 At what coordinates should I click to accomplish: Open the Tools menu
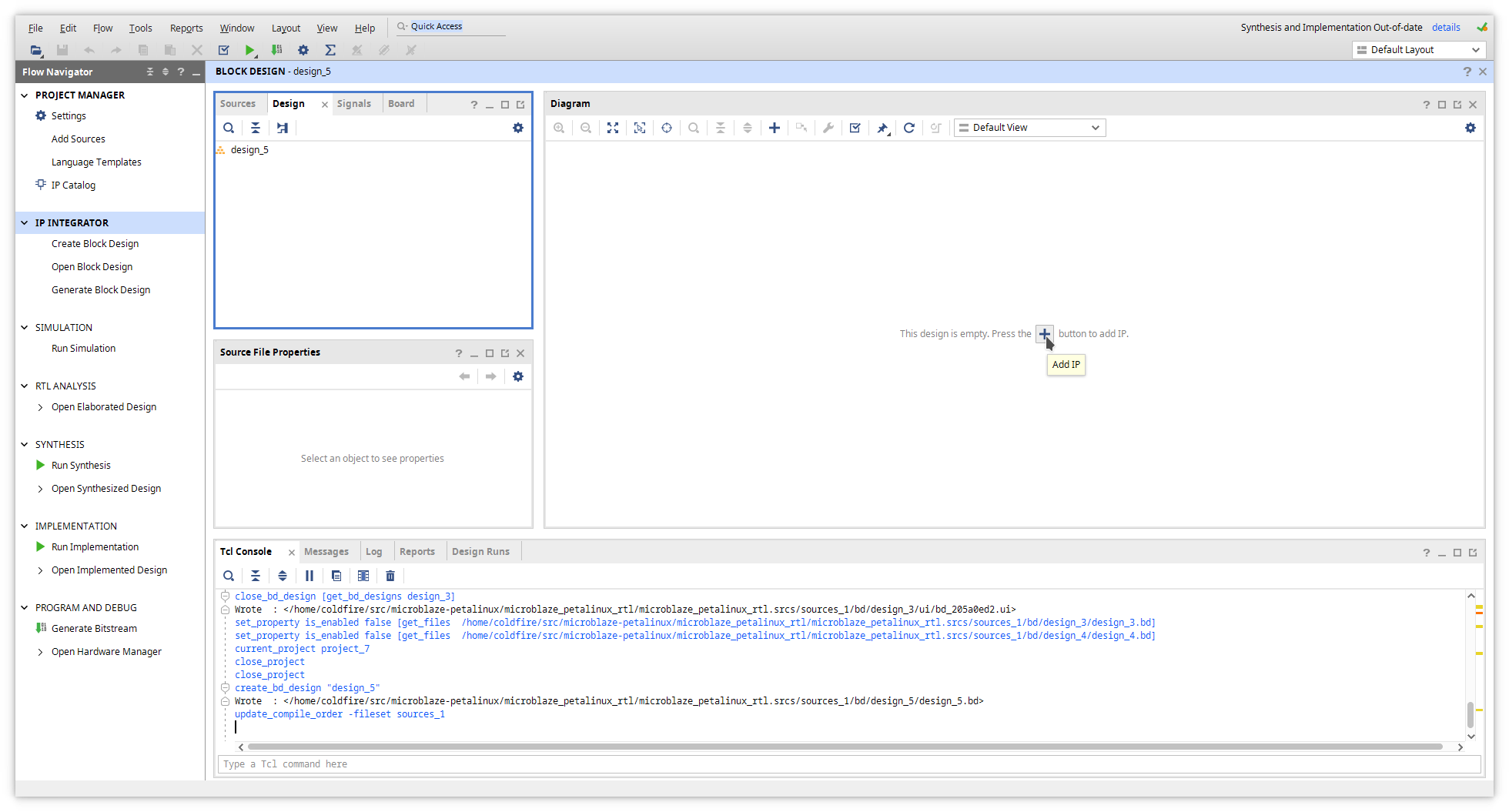coord(140,28)
